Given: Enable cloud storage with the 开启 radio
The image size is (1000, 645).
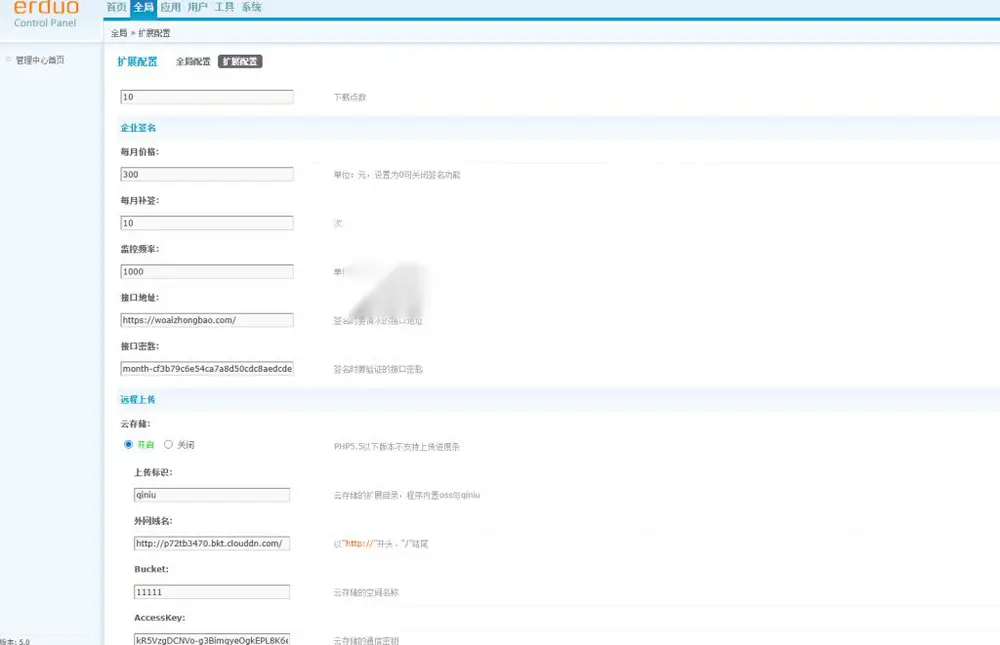Looking at the screenshot, I should click(x=128, y=445).
